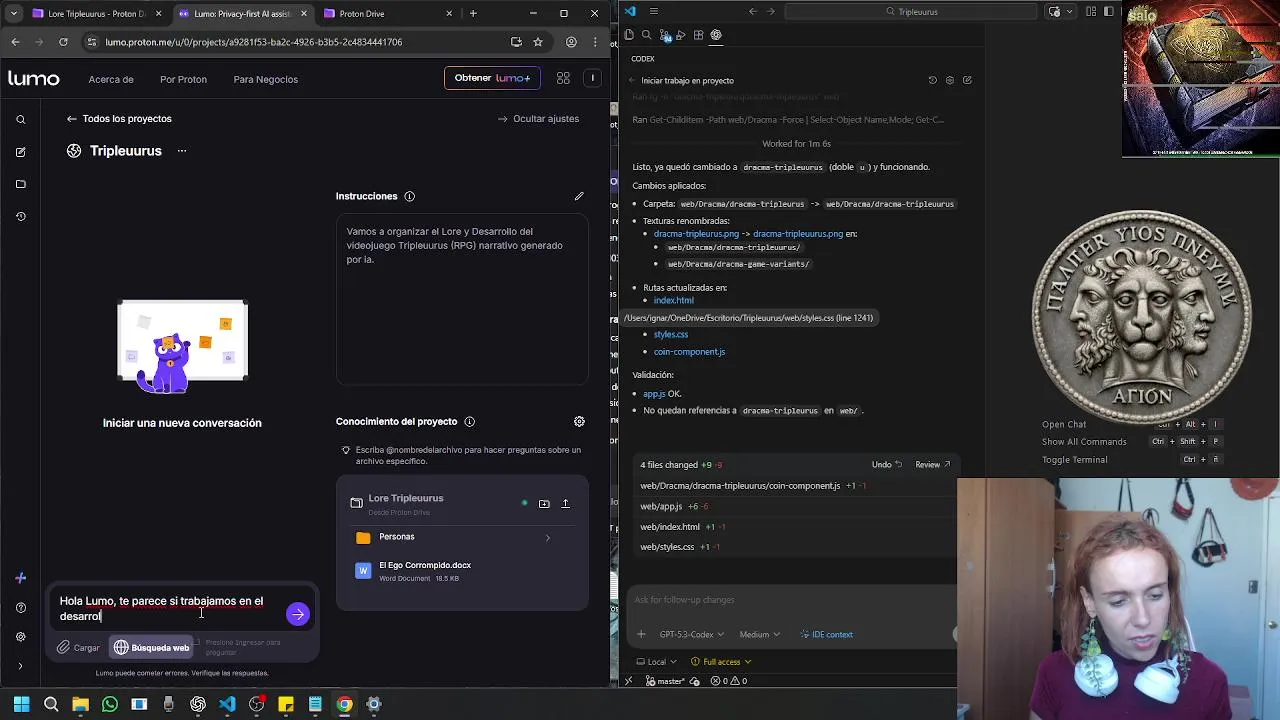The width and height of the screenshot is (1280, 720).
Task: Open the Acerca de menu
Action: 111,79
